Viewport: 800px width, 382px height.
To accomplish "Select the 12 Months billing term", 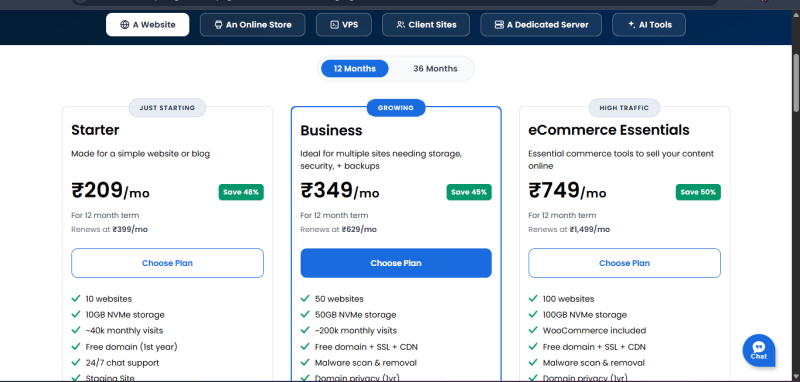I will [355, 68].
